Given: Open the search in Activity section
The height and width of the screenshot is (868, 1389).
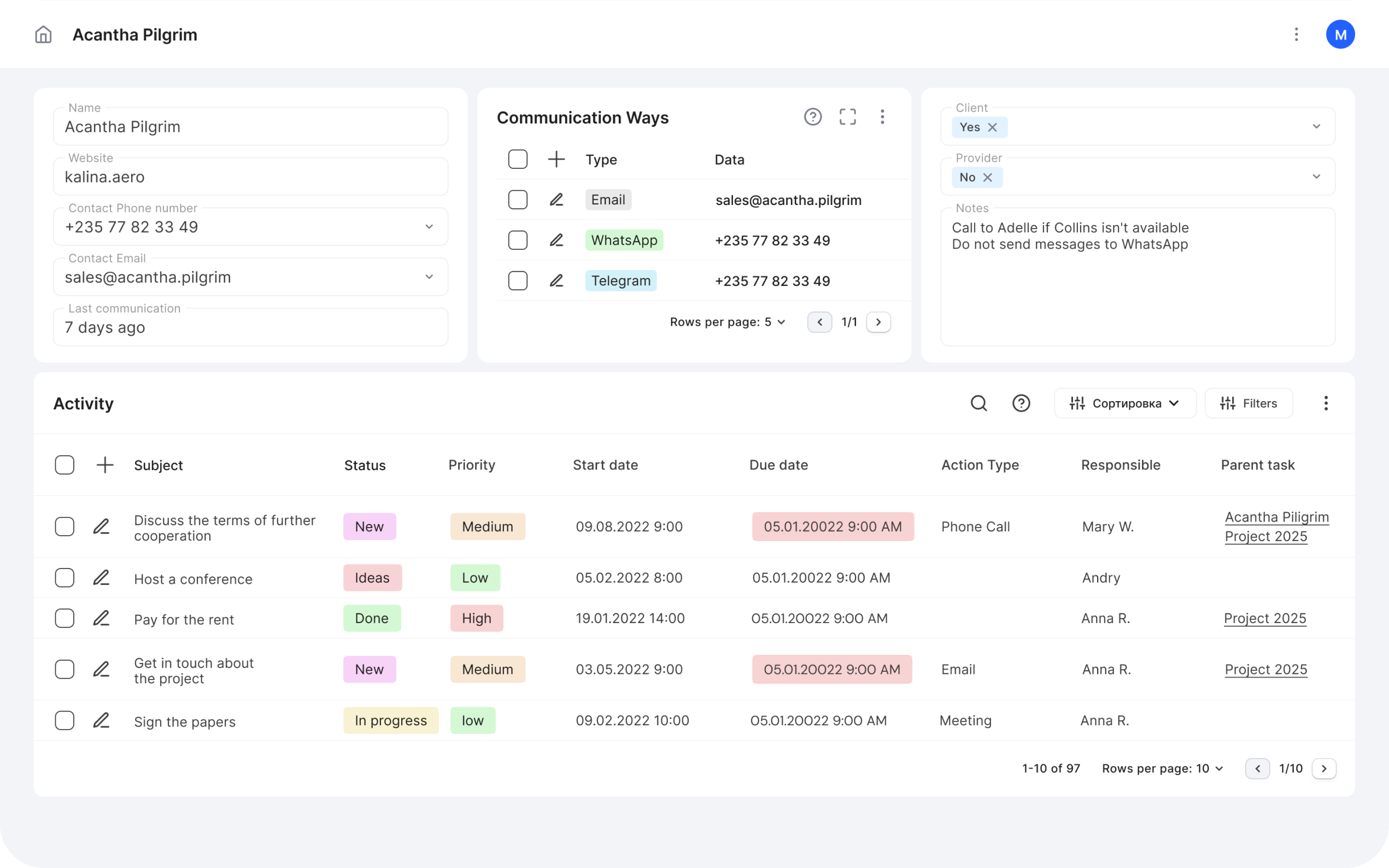Looking at the screenshot, I should click(978, 403).
